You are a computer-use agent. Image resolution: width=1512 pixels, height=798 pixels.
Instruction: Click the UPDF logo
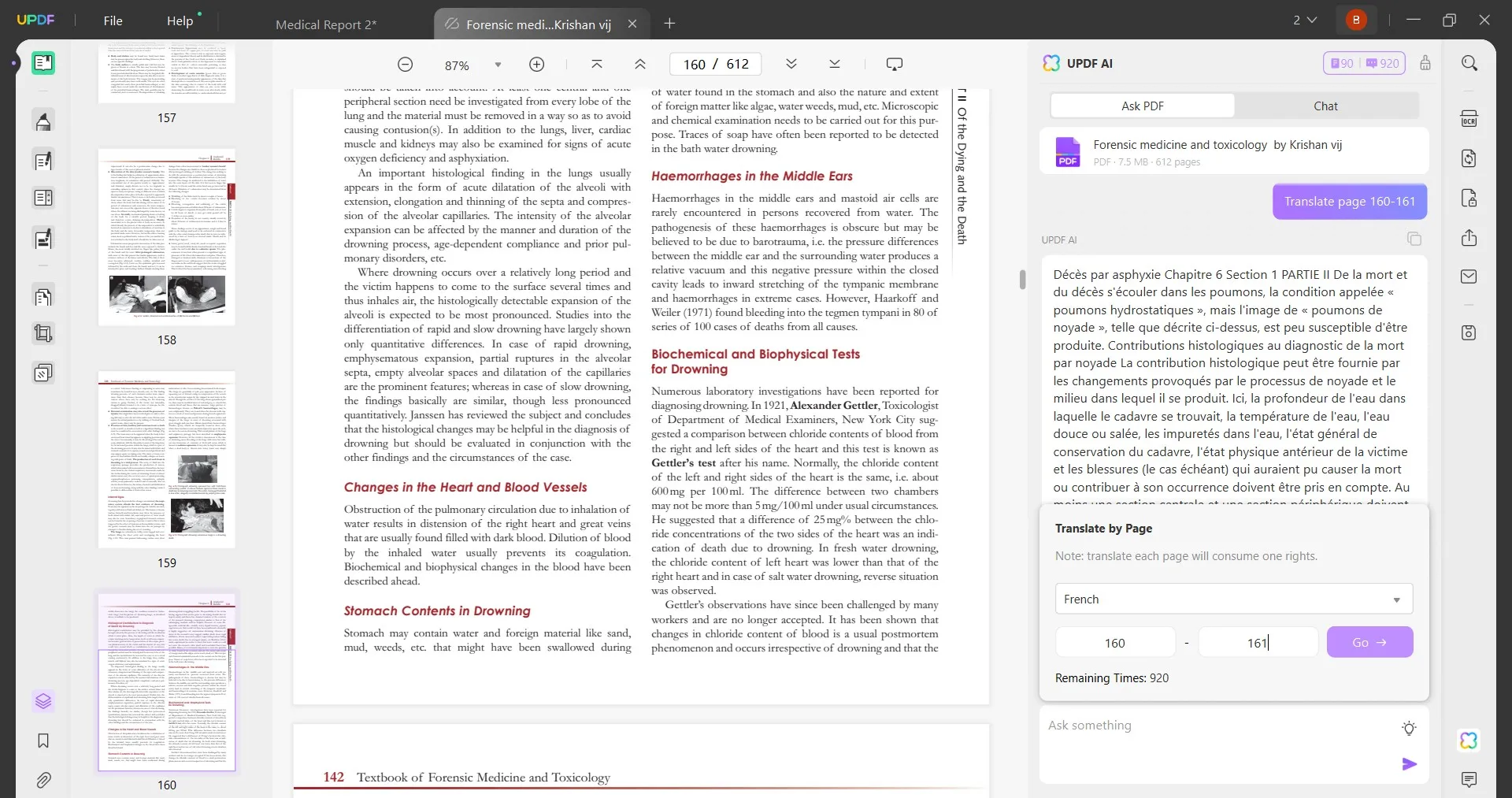tap(35, 20)
